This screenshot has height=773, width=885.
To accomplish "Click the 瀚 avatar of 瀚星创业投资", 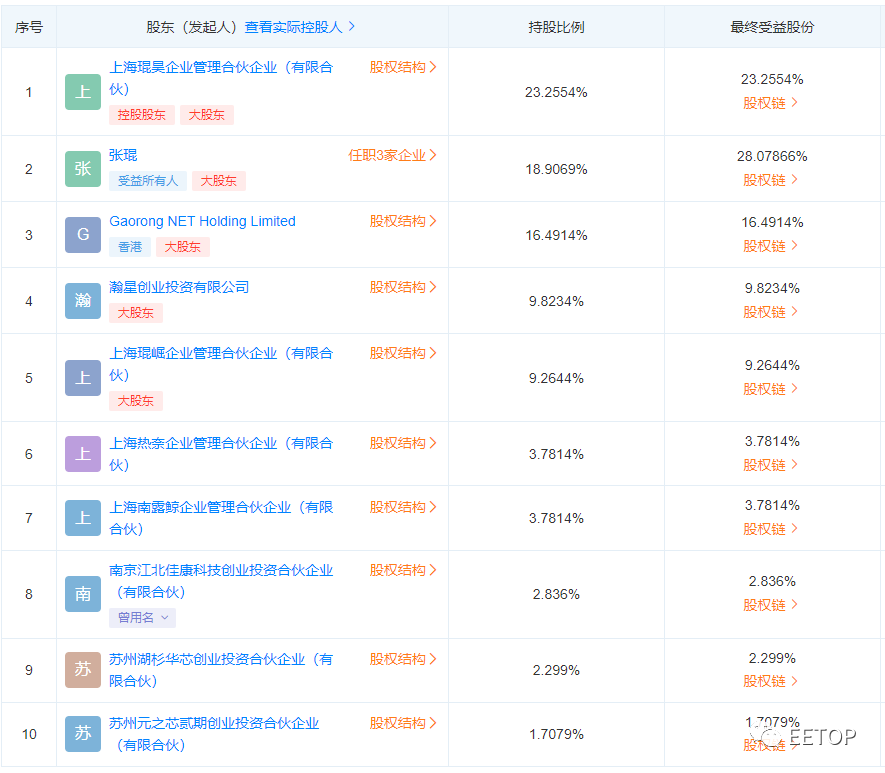I will click(x=82, y=301).
